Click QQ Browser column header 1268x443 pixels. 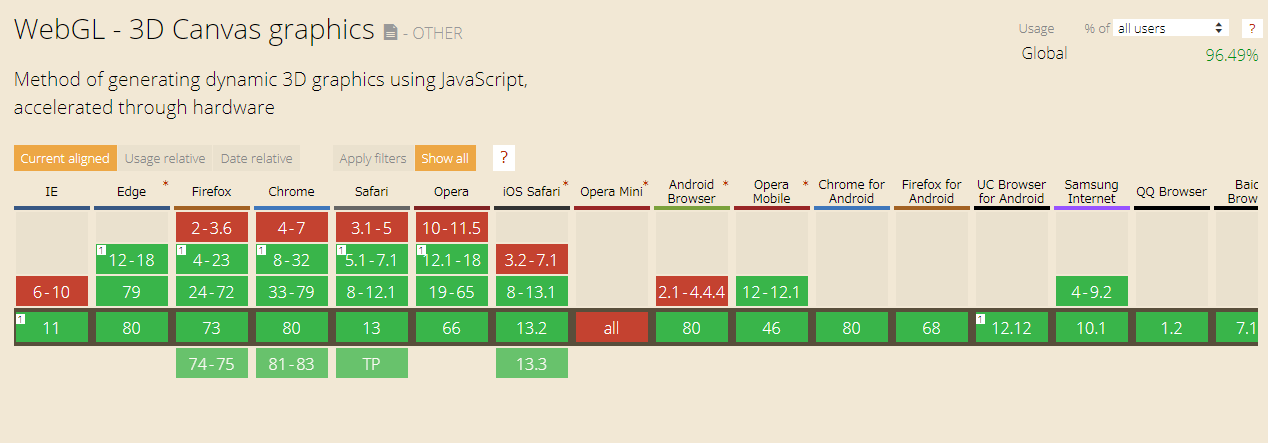coord(1171,191)
